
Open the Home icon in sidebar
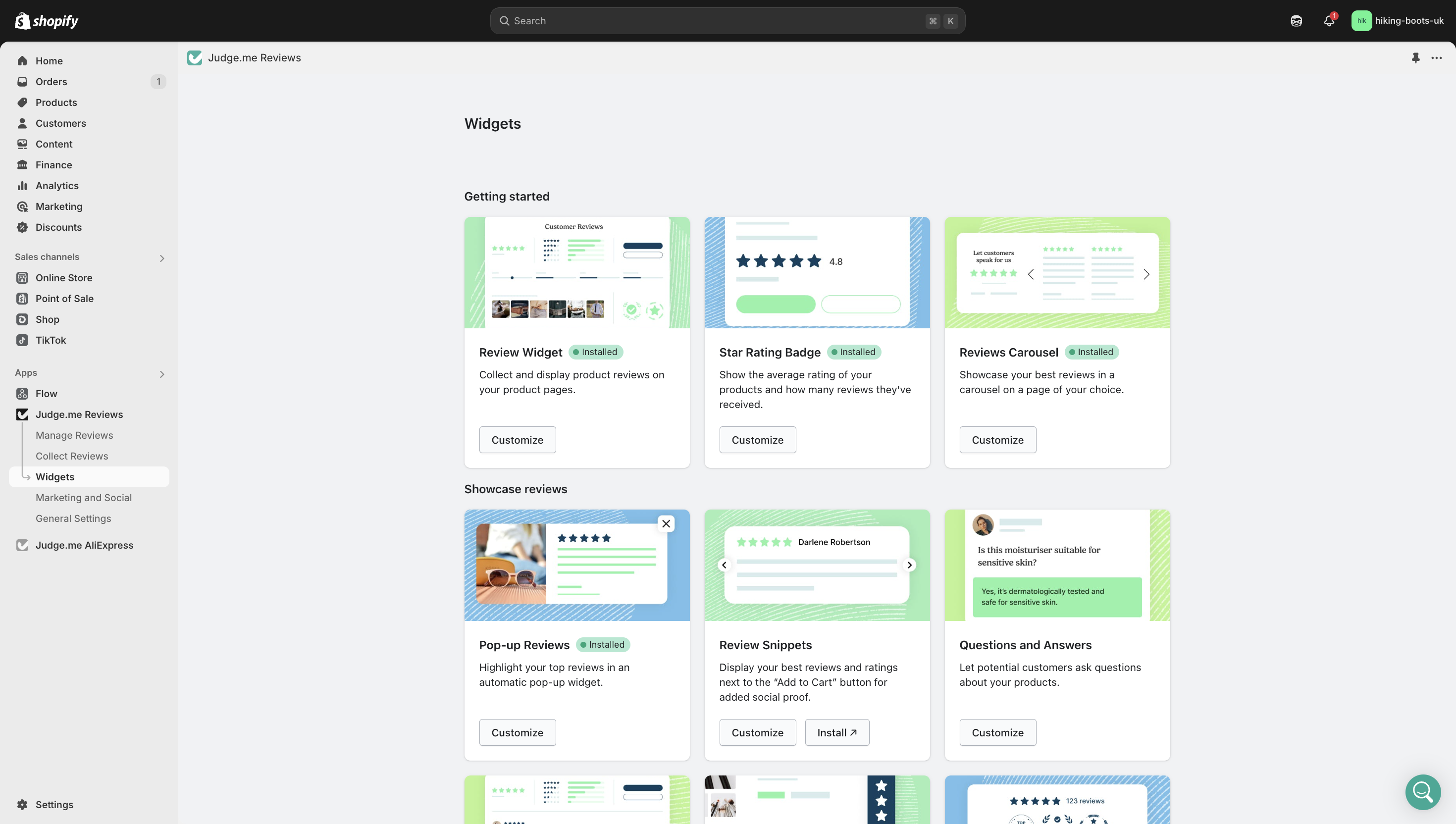[22, 60]
